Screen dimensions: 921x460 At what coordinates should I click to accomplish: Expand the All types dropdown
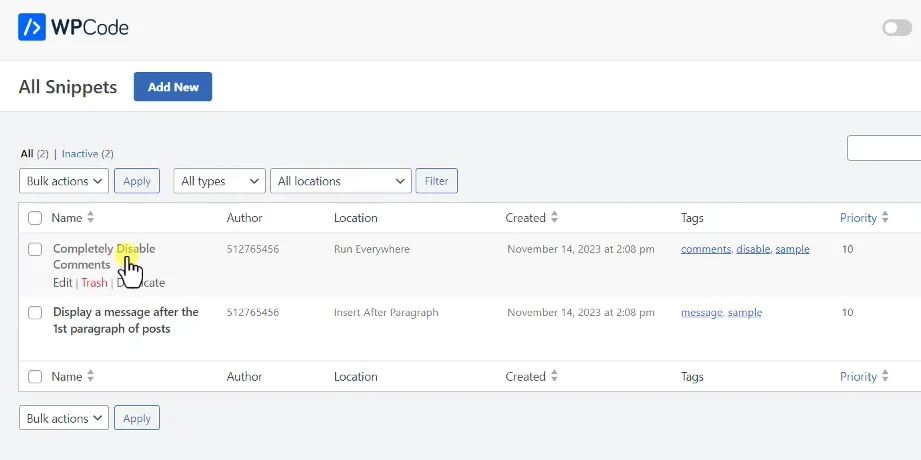pyautogui.click(x=219, y=181)
